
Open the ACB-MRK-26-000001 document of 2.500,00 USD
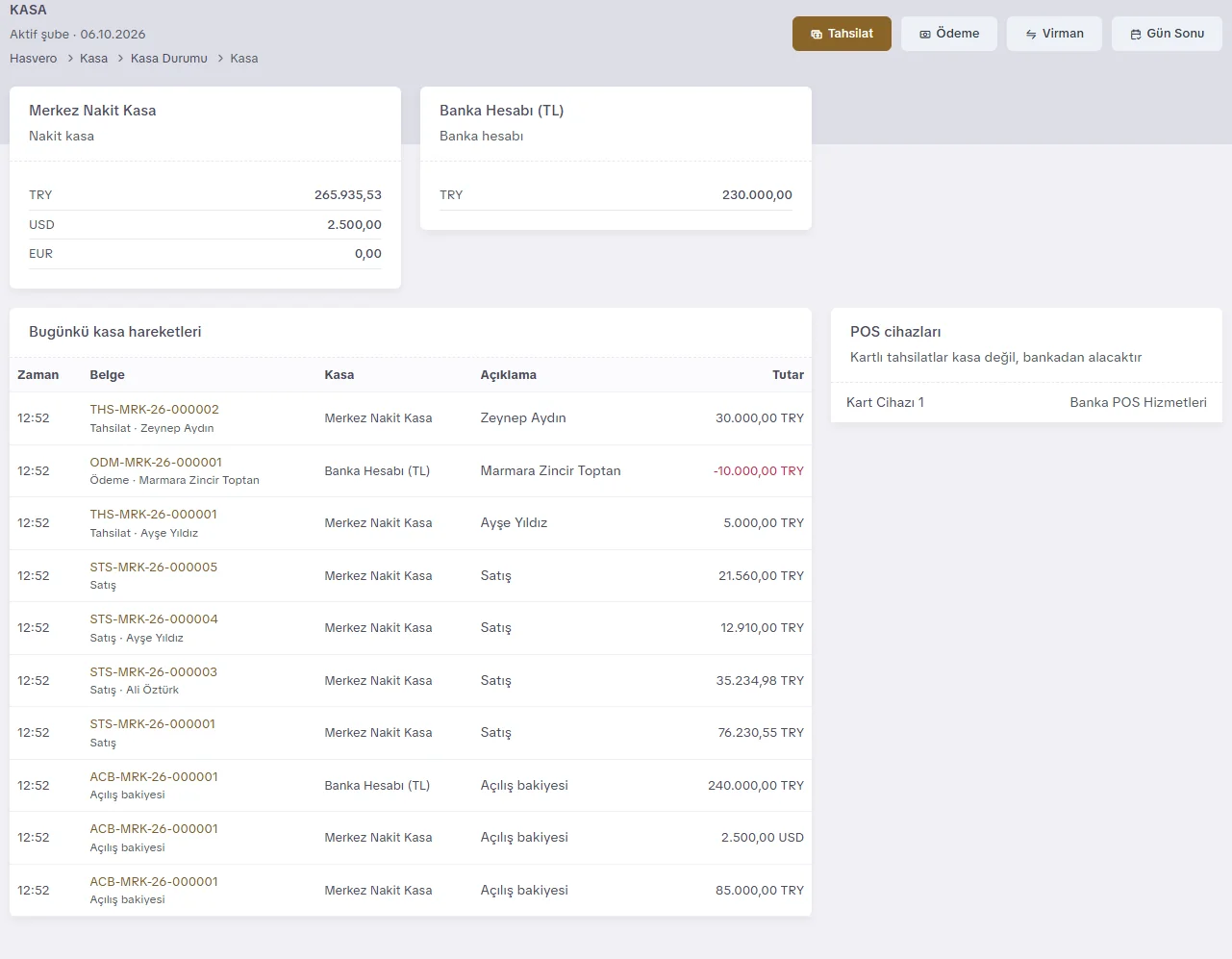click(x=154, y=829)
